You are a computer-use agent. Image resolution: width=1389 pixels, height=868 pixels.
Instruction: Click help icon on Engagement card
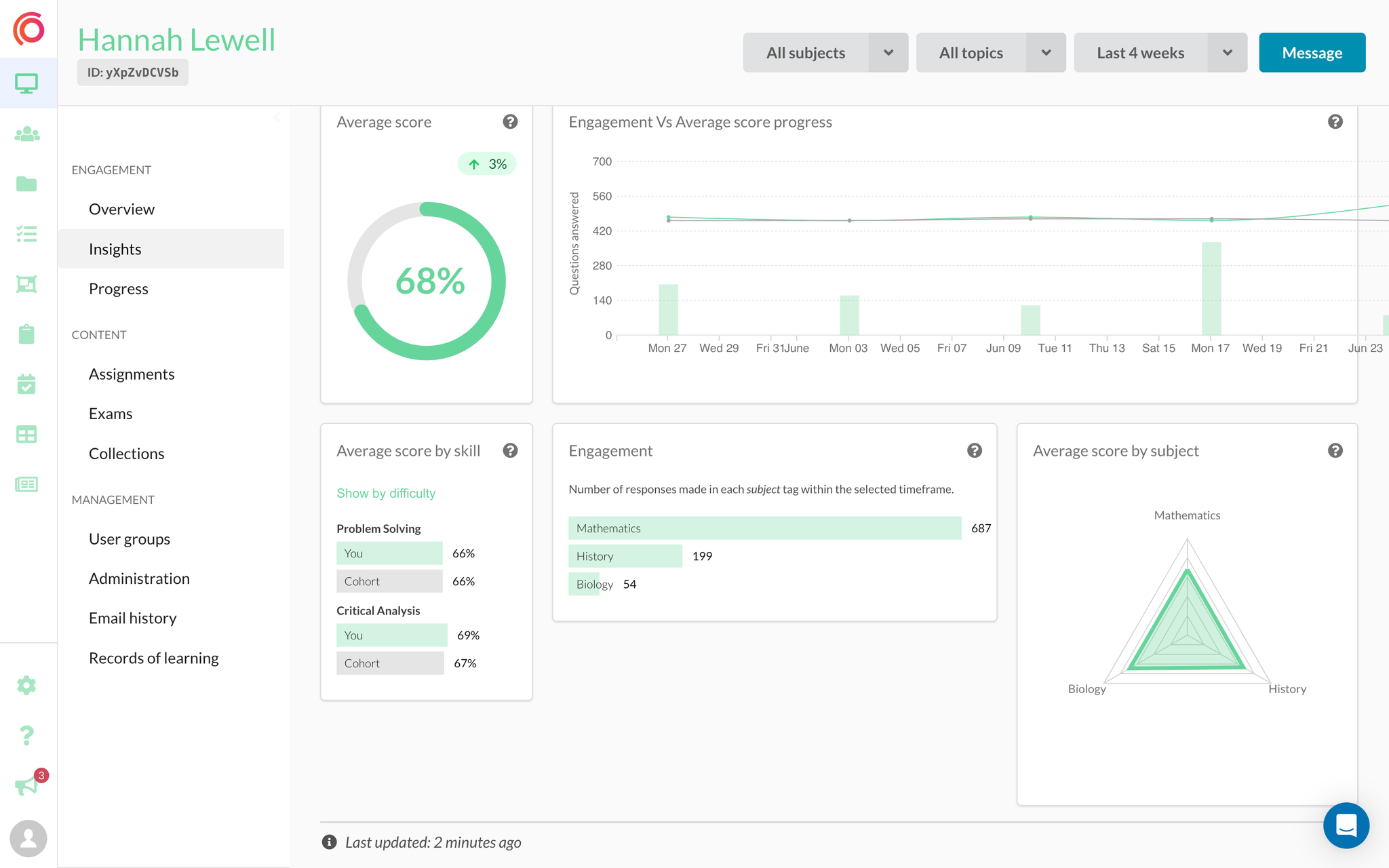tap(974, 450)
